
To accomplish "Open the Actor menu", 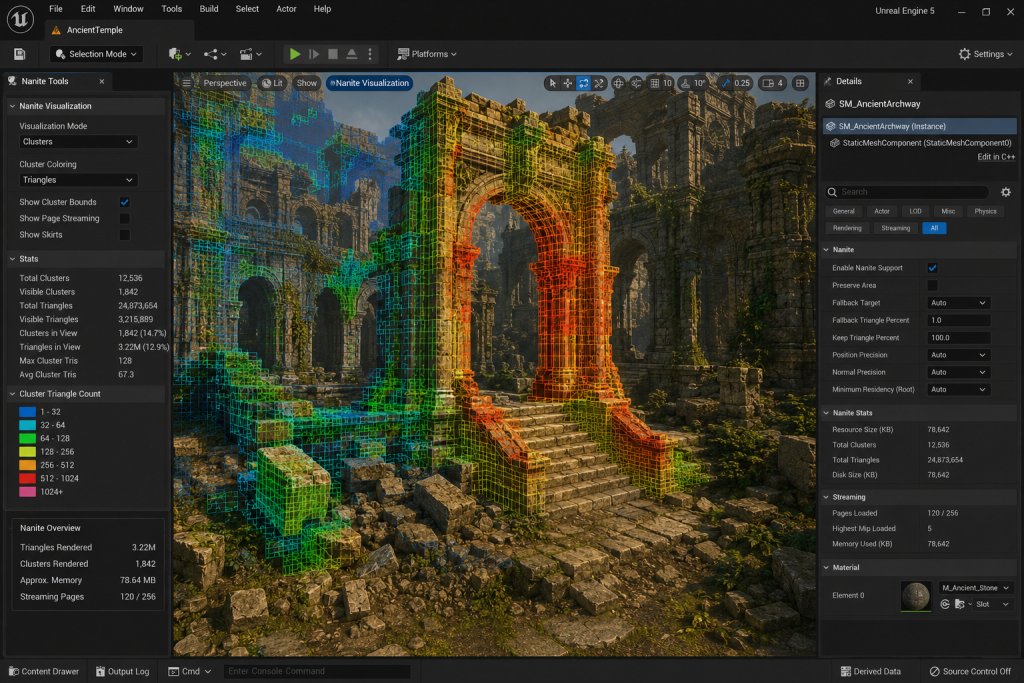I will pos(286,9).
